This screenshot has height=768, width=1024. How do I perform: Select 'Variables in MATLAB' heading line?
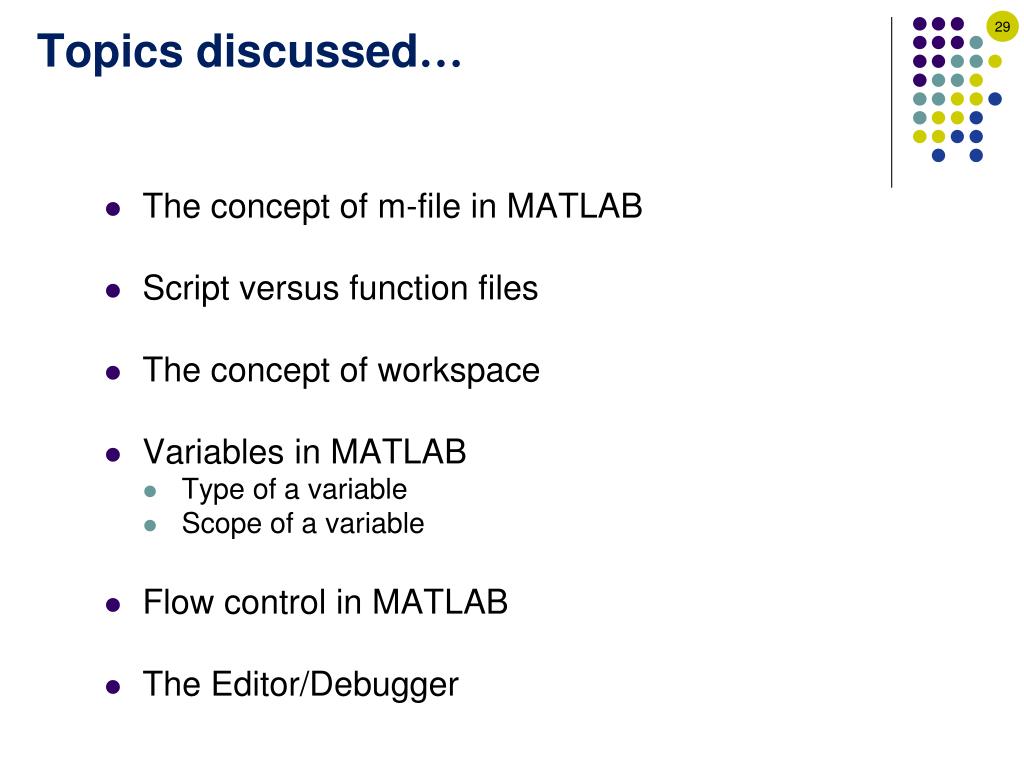pyautogui.click(x=304, y=452)
